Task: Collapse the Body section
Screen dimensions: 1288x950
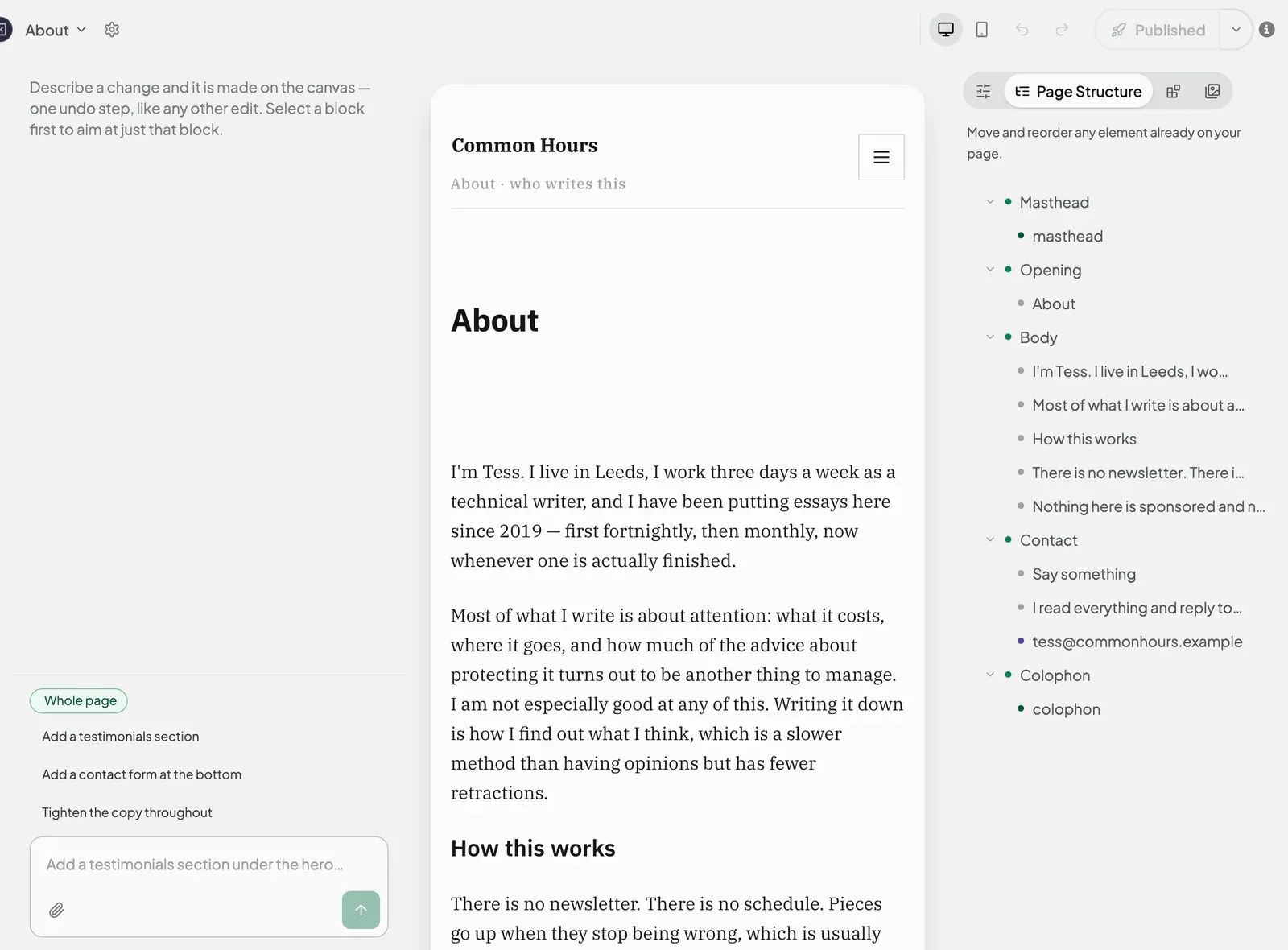Action: coord(990,337)
